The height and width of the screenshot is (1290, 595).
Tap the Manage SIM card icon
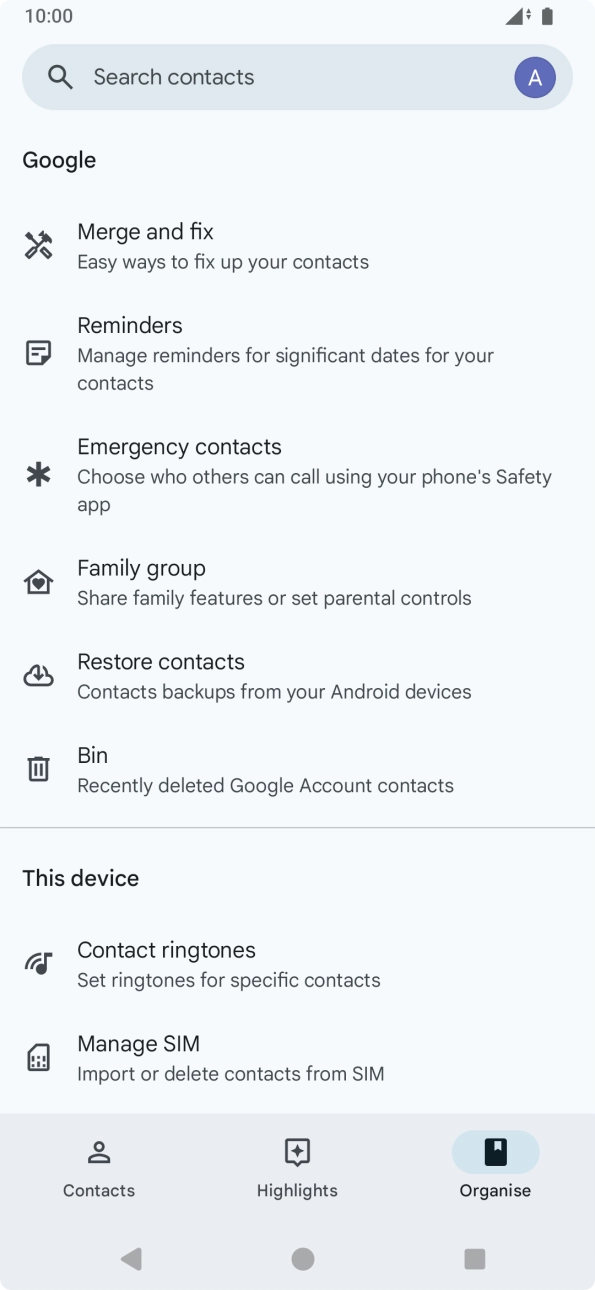[x=38, y=1058]
